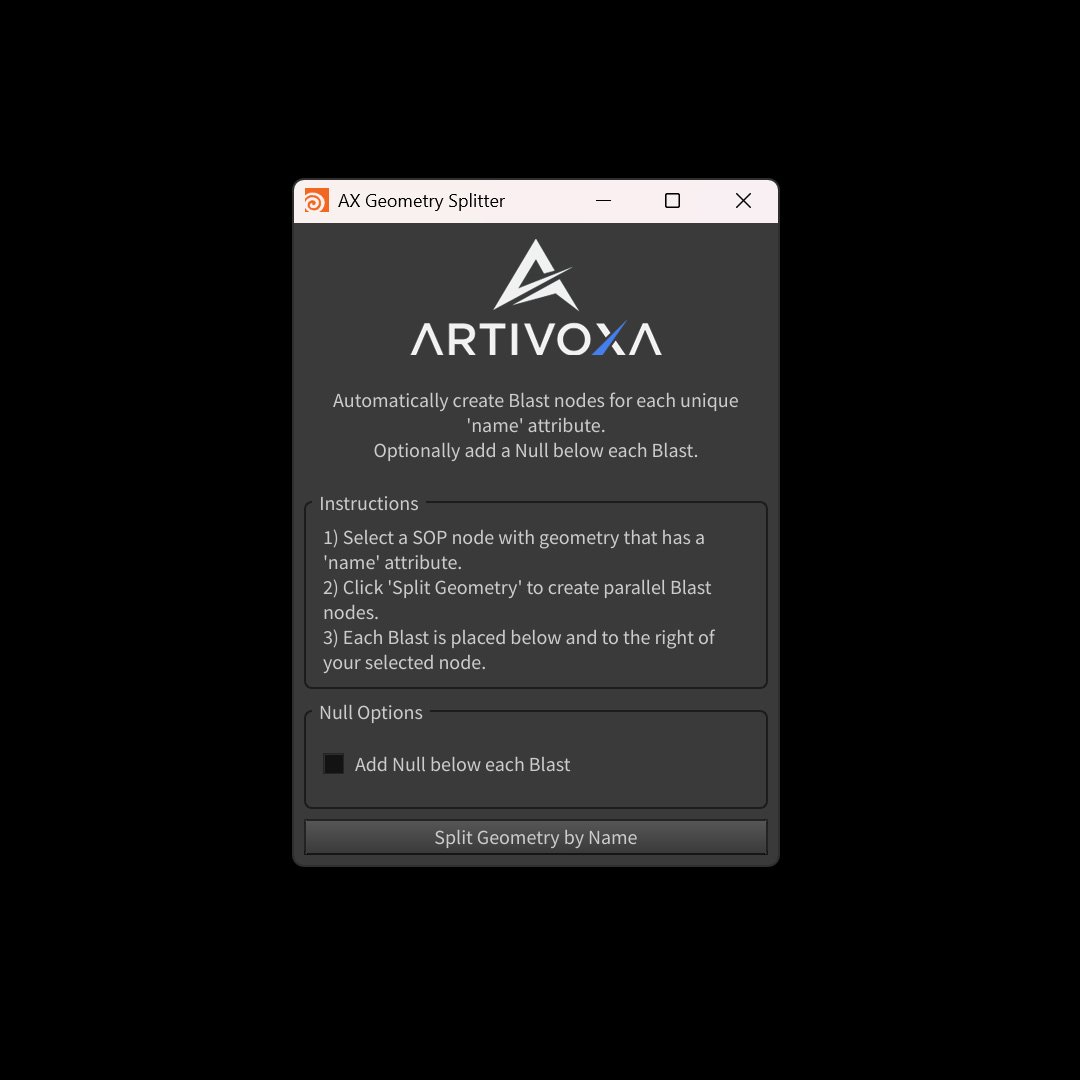
Task: Click the centered "'name' attribute." description line
Action: (535, 426)
